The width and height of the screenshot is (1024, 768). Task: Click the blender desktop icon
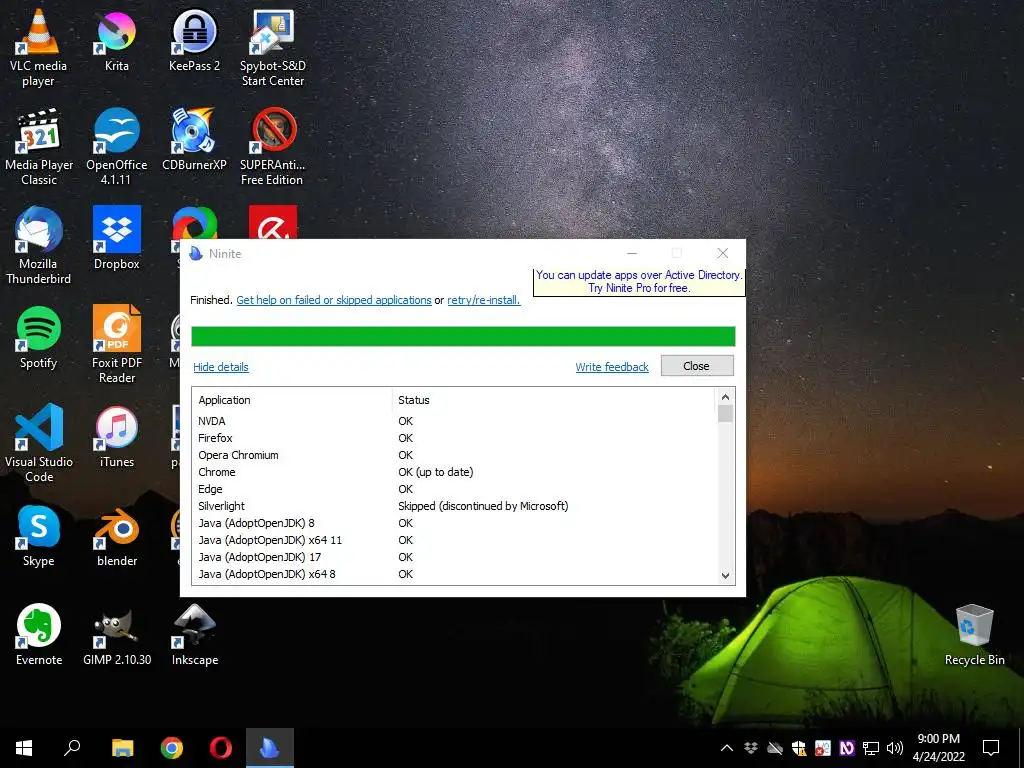pyautogui.click(x=117, y=537)
